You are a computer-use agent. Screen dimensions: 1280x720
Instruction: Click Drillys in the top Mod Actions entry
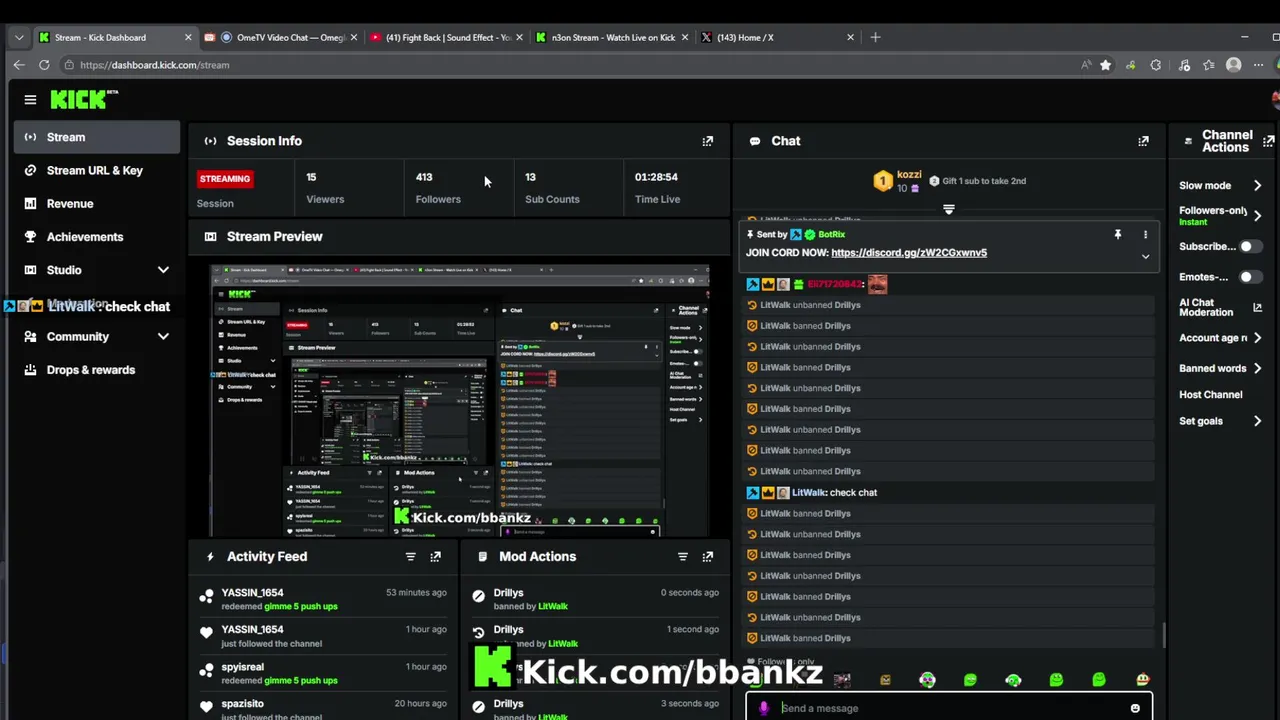(508, 593)
